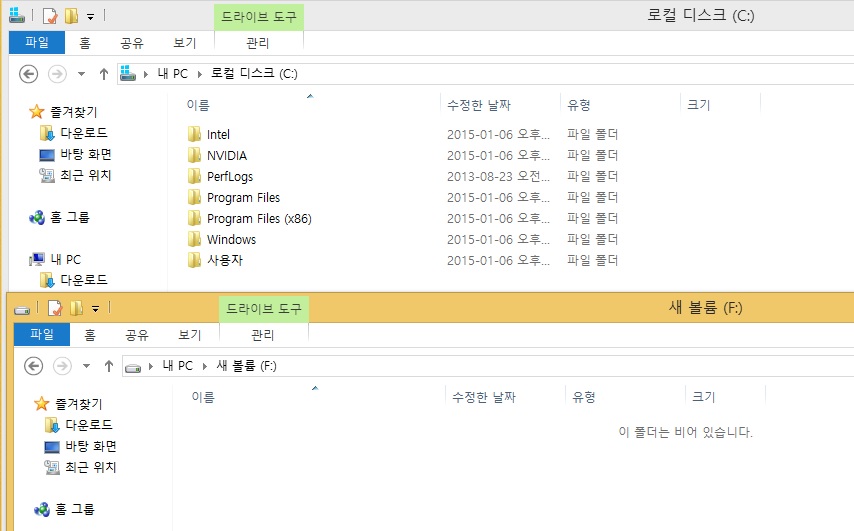854x531 pixels.
Task: Expand the arrow after 내 PC in F: address bar
Action: [205, 367]
